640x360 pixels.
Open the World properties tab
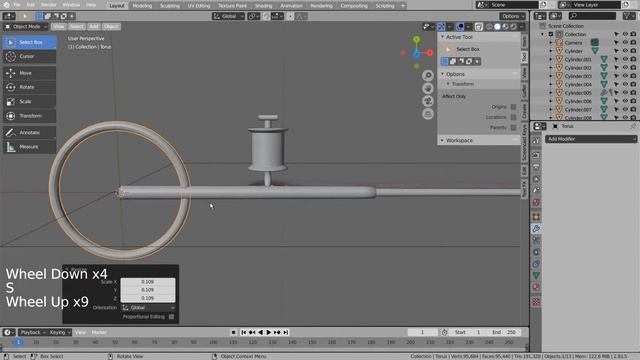click(536, 202)
